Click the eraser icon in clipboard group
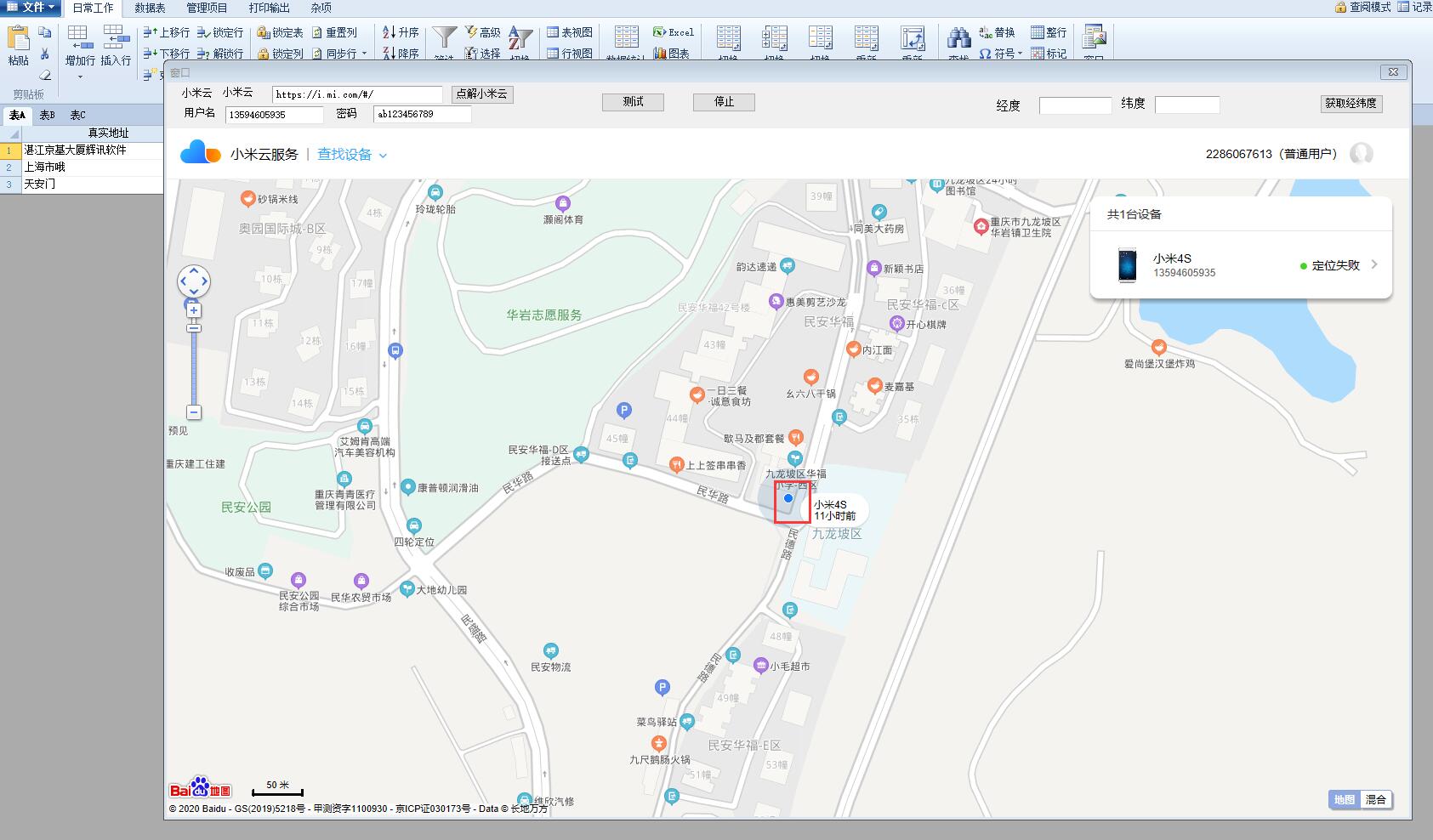This screenshot has height=840, width=1433. (45, 75)
